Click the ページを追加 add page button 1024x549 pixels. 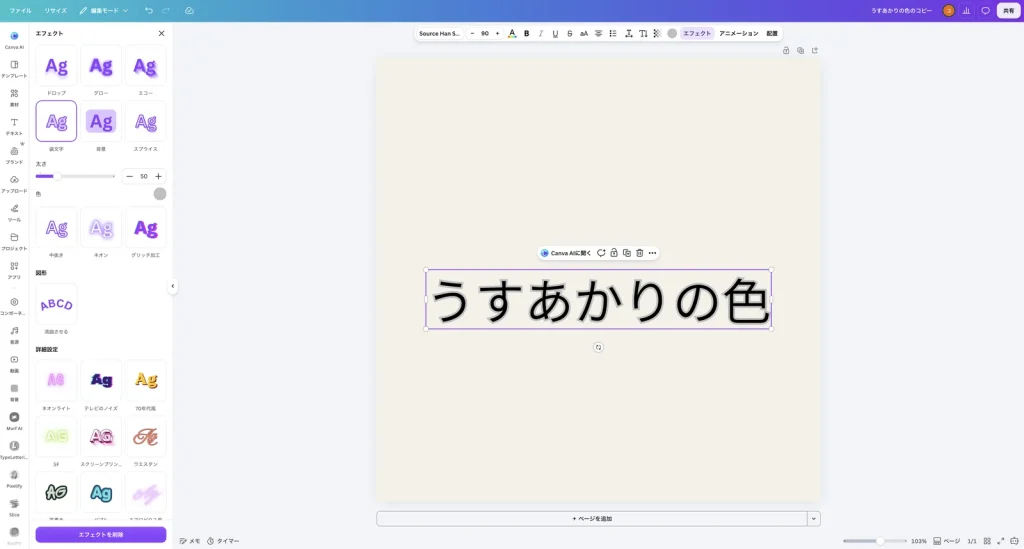592,518
